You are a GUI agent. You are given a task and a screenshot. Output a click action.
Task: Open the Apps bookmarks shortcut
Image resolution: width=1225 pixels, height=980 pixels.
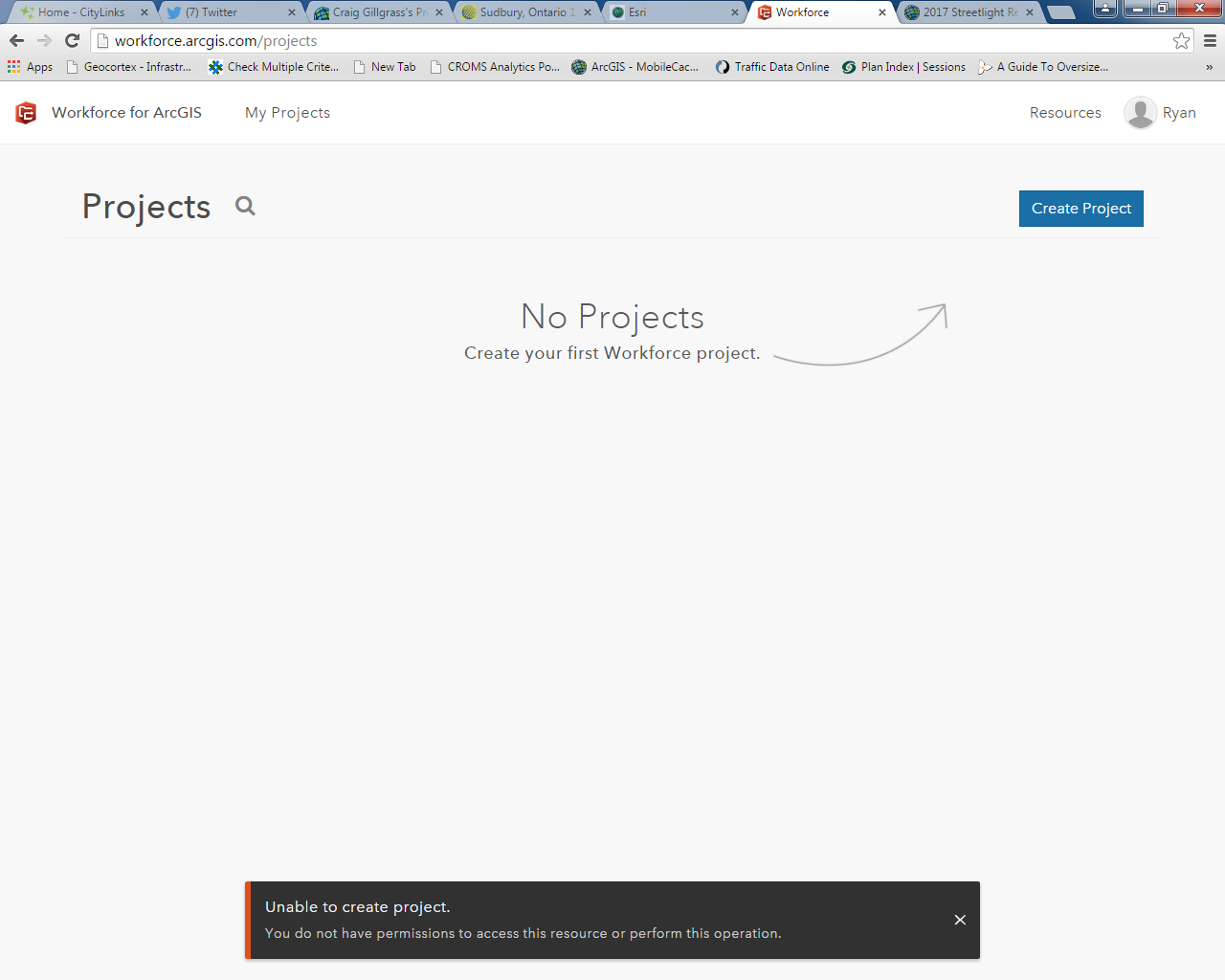pyautogui.click(x=30, y=67)
